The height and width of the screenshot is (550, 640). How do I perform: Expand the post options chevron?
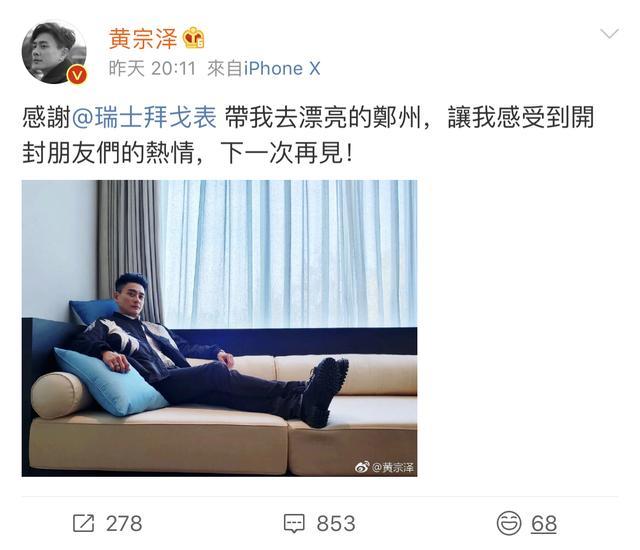tap(609, 34)
